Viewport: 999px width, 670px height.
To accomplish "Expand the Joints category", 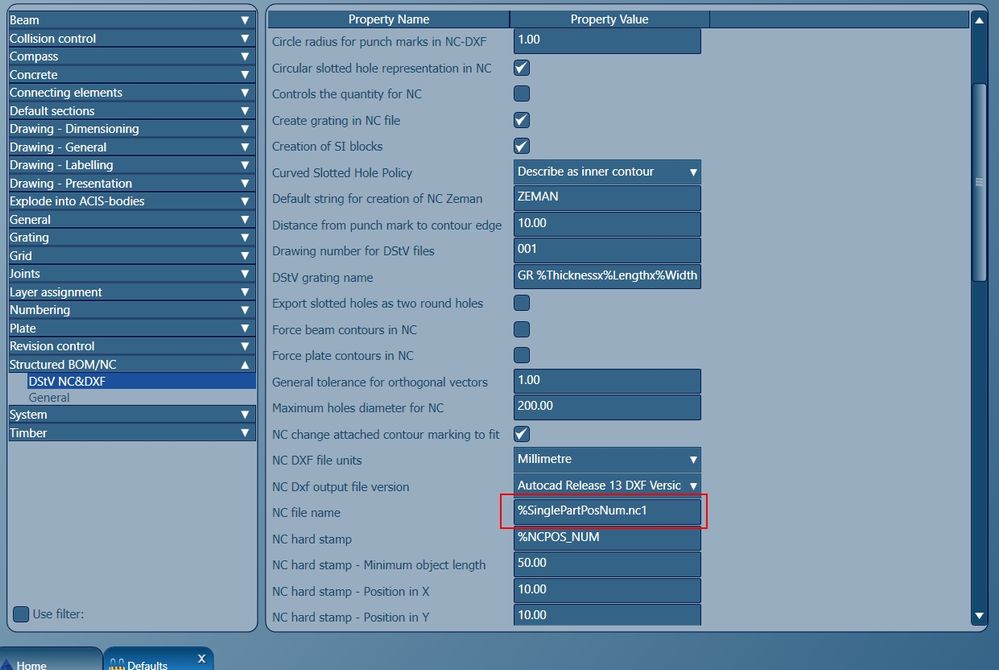I will [x=243, y=273].
